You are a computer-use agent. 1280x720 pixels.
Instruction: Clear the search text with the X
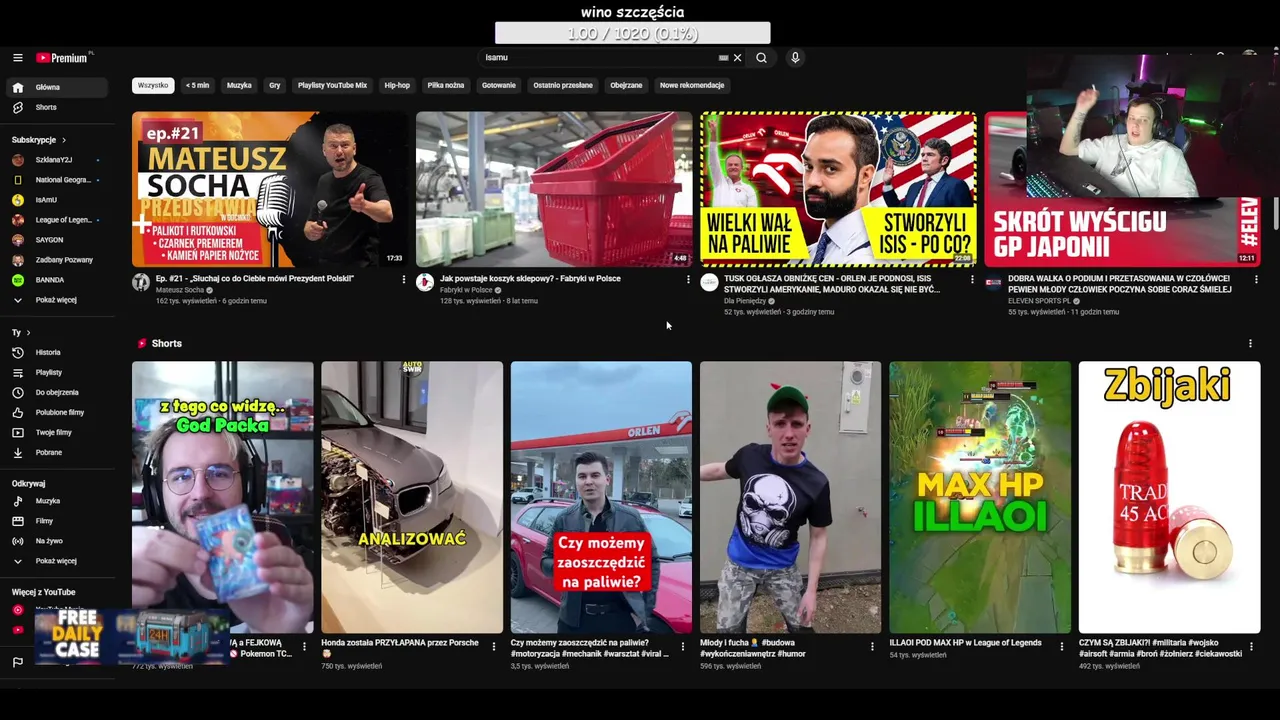pos(737,58)
